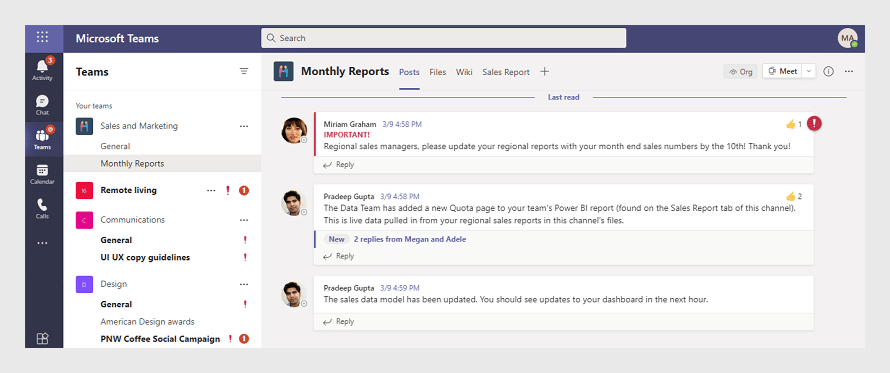Open Pradeep Gupta's avatar on Quota post

coord(294,203)
